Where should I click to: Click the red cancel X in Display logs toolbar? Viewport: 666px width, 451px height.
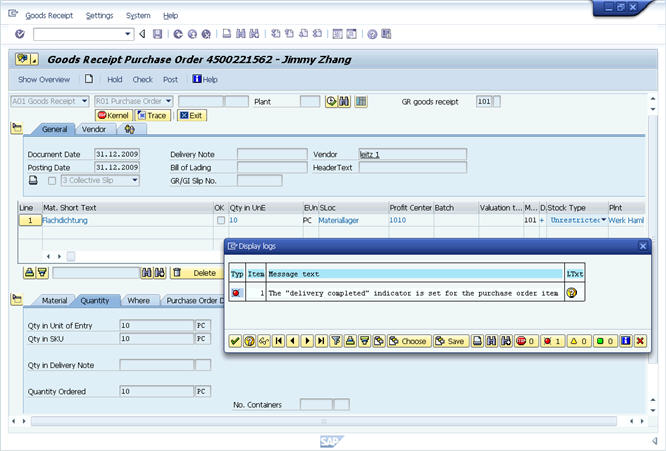click(640, 341)
